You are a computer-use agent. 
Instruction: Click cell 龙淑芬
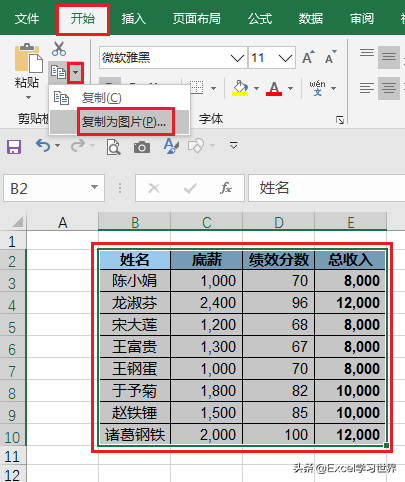(x=135, y=303)
